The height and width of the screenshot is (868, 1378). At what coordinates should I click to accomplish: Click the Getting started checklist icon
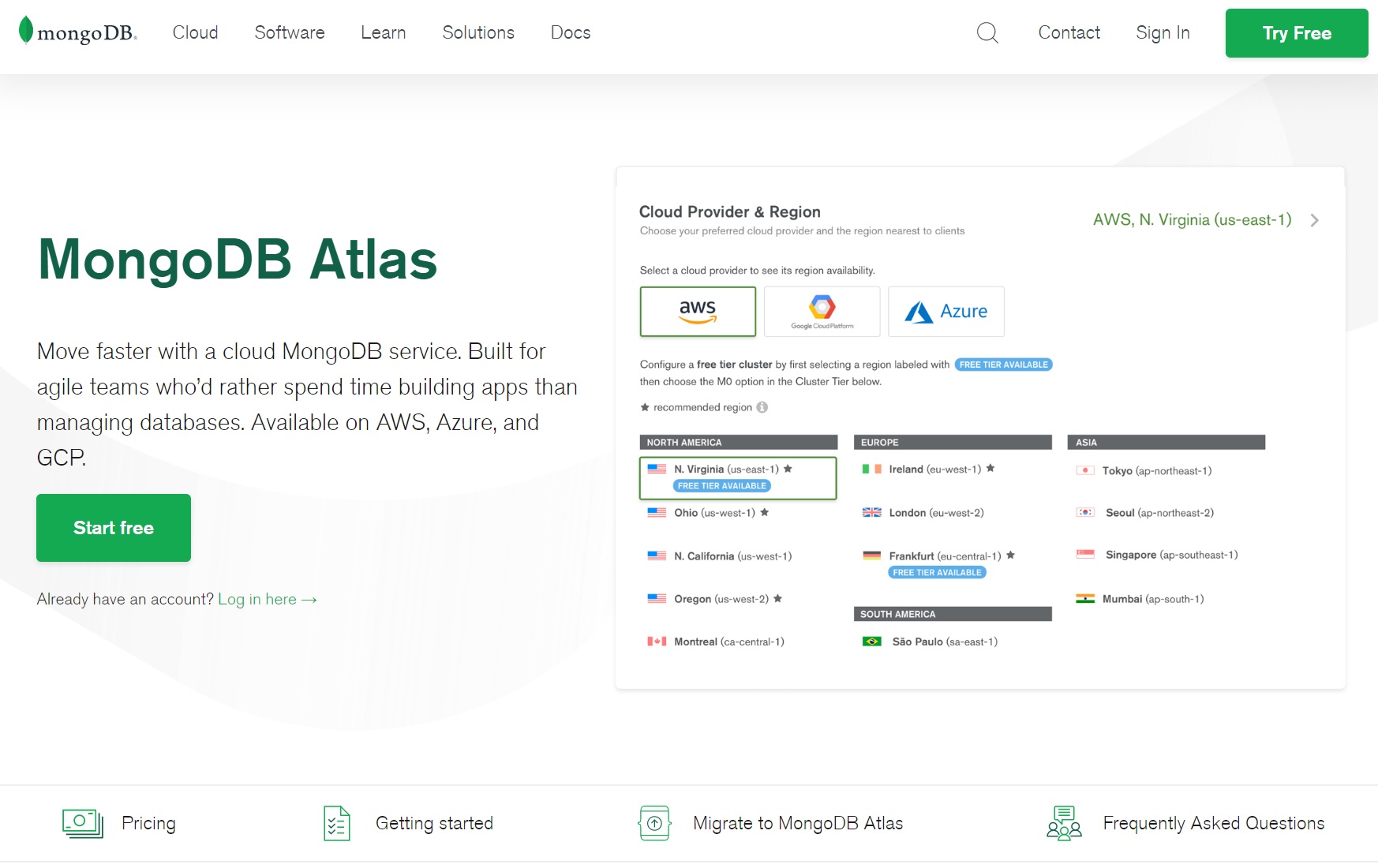click(x=337, y=823)
